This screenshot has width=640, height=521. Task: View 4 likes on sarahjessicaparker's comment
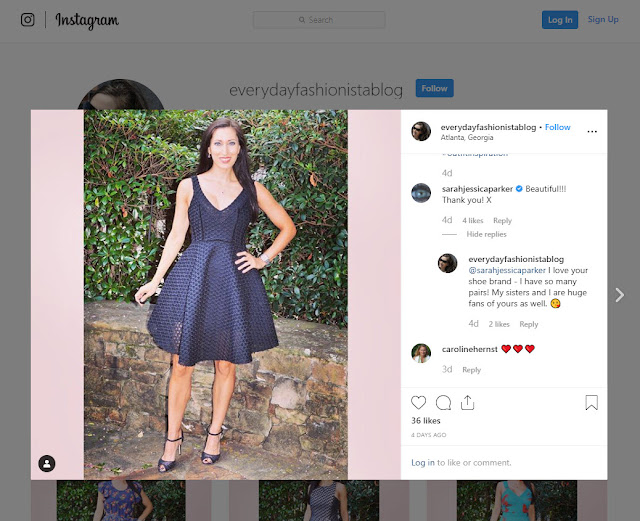(473, 220)
